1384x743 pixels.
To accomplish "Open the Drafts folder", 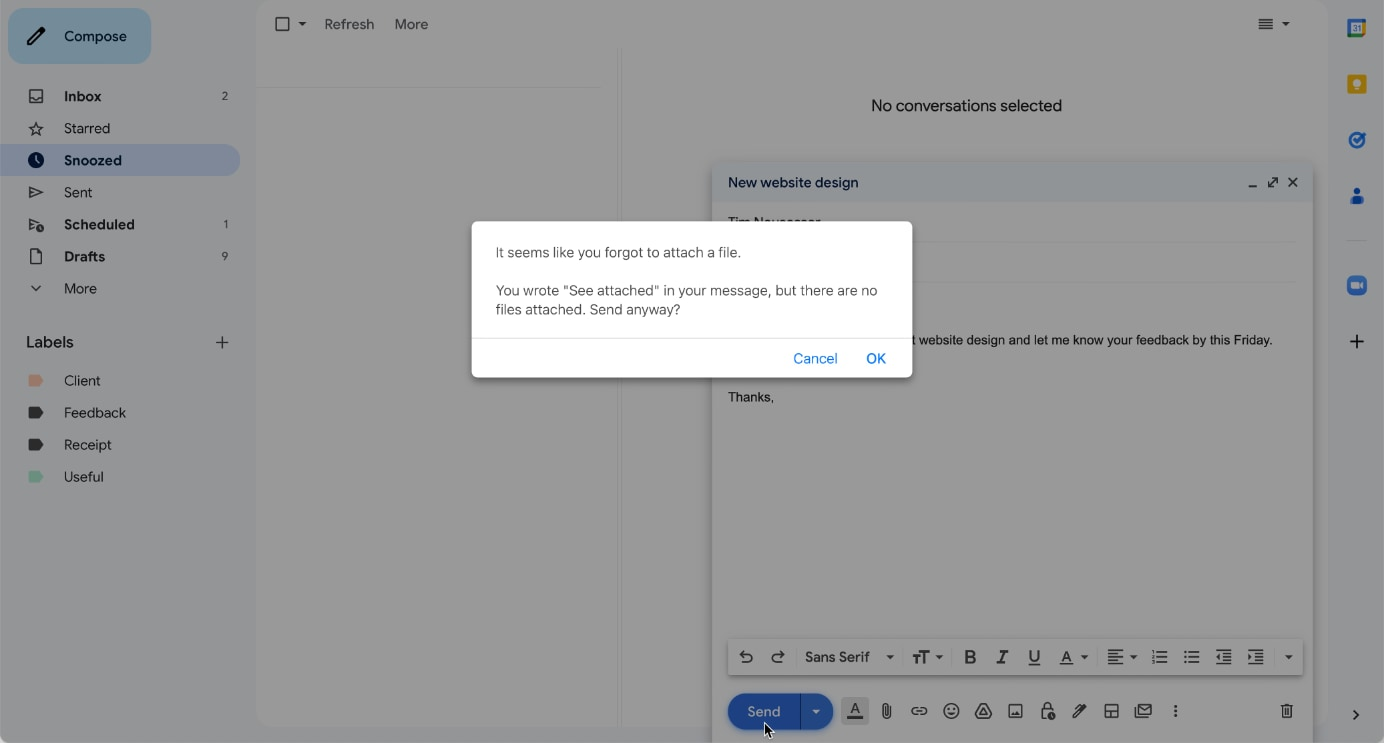I will click(x=84, y=256).
